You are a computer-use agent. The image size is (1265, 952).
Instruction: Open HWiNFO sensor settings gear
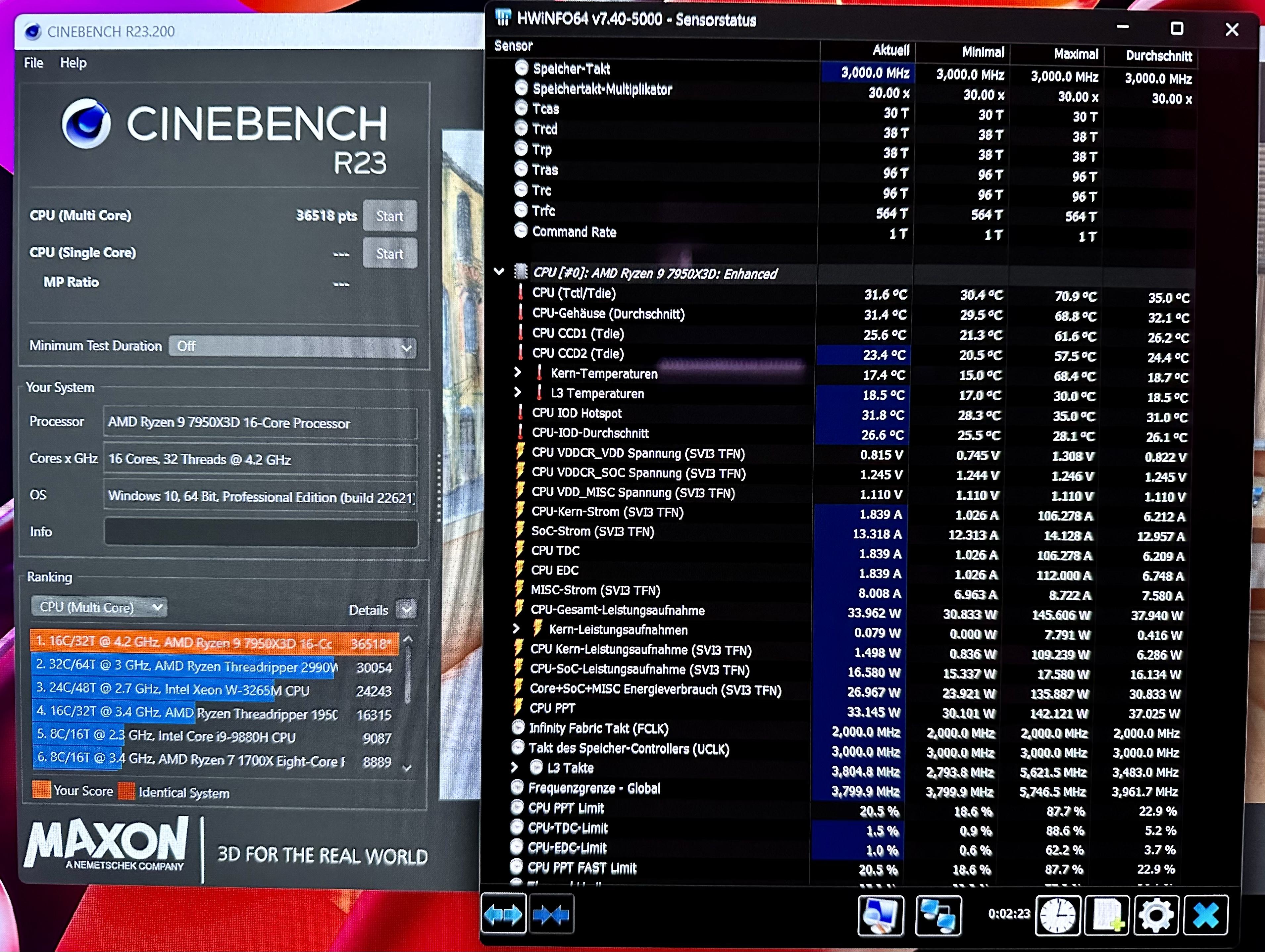pos(1156,915)
